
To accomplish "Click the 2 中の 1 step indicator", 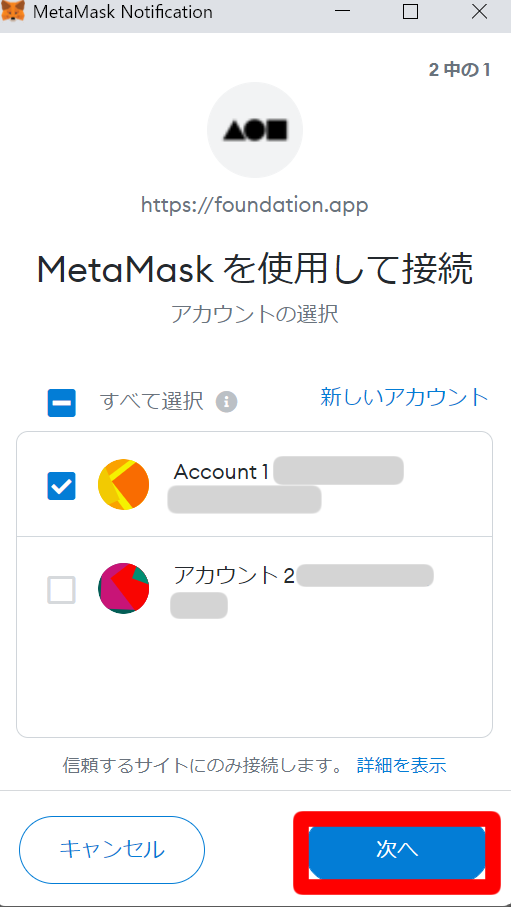I will (459, 70).
